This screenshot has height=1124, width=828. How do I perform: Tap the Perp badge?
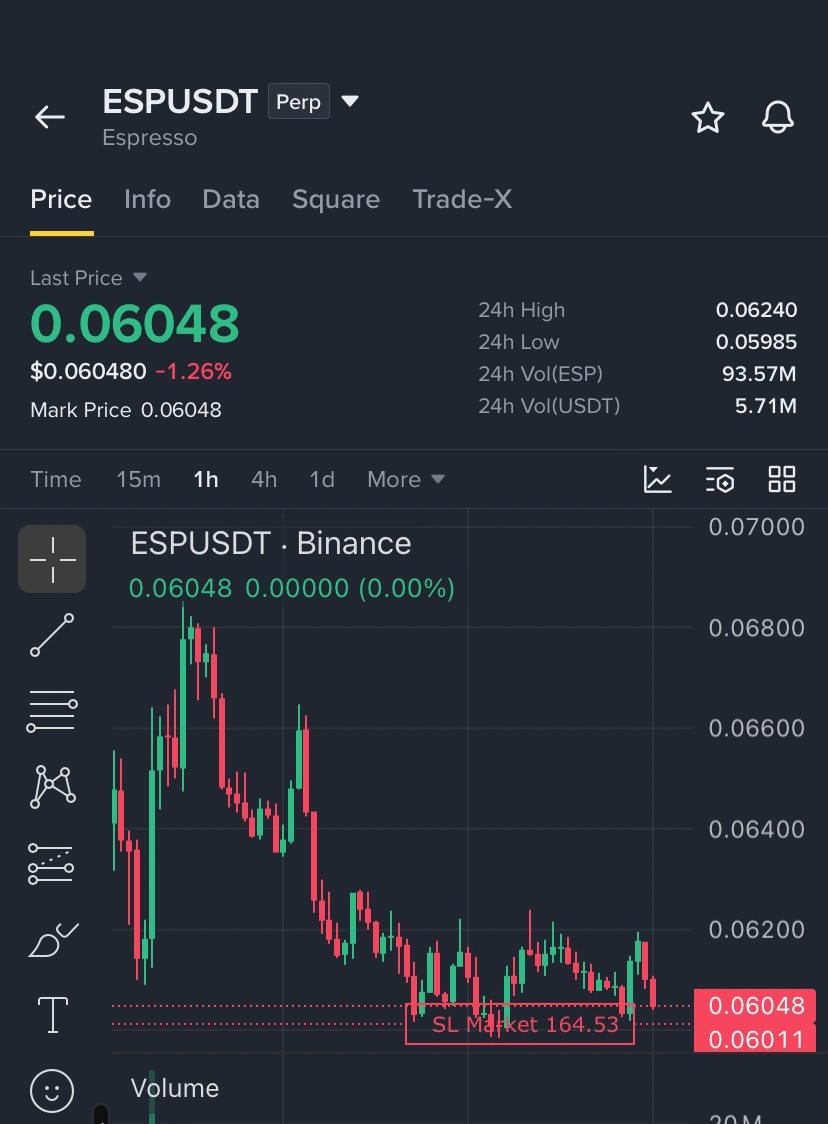pyautogui.click(x=299, y=102)
